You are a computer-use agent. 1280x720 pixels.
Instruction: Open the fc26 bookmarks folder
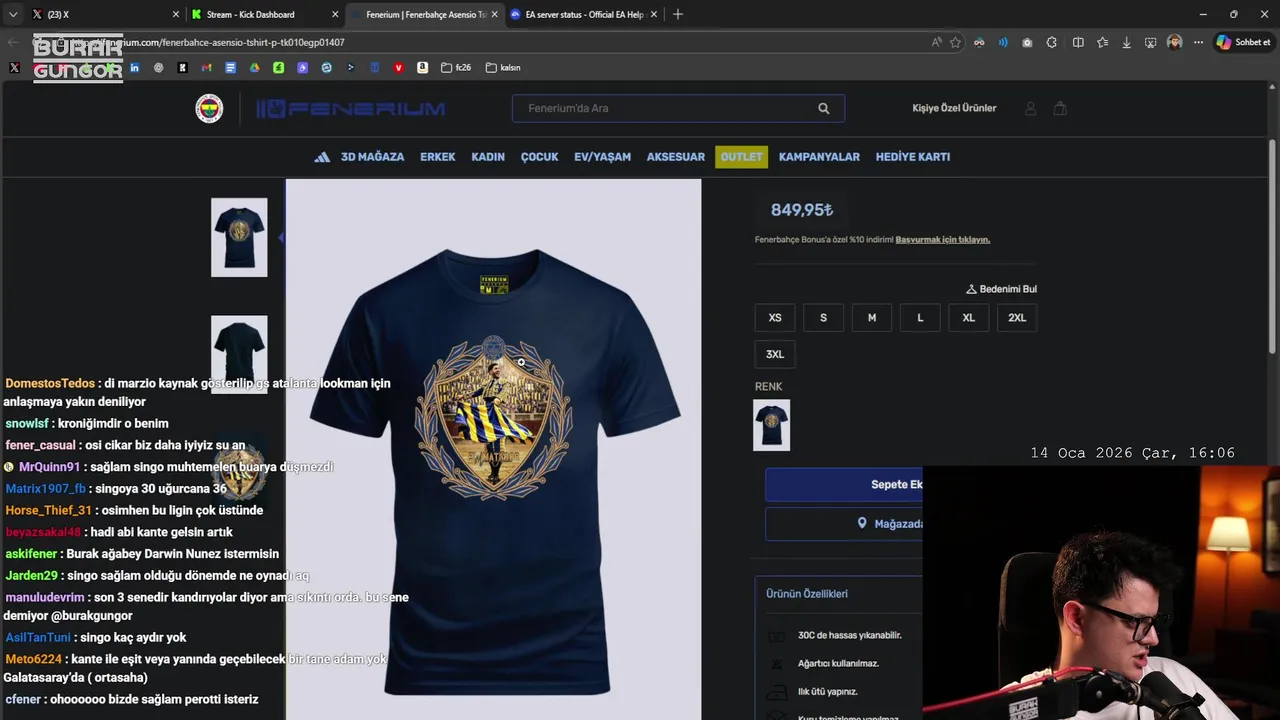(456, 68)
